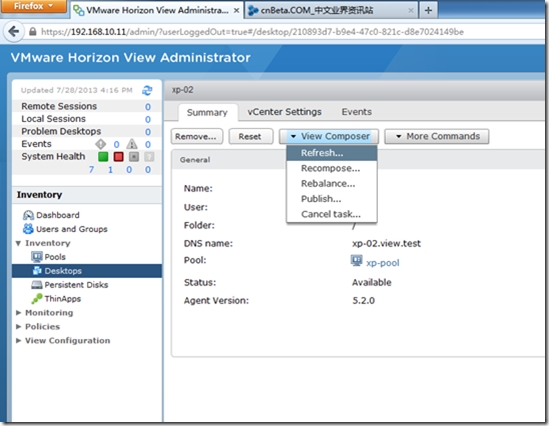Select ThinApps in the Inventory tree

point(63,299)
